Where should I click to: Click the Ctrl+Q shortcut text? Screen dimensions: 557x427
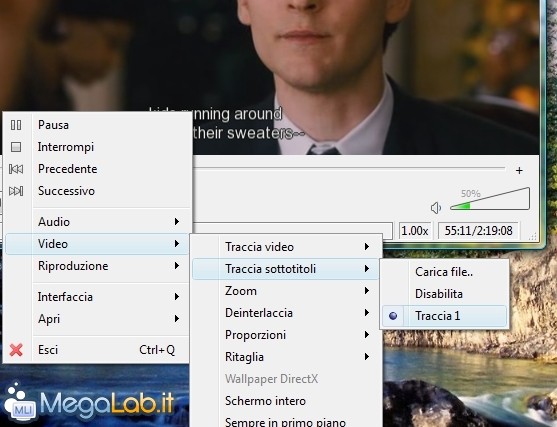coord(157,350)
